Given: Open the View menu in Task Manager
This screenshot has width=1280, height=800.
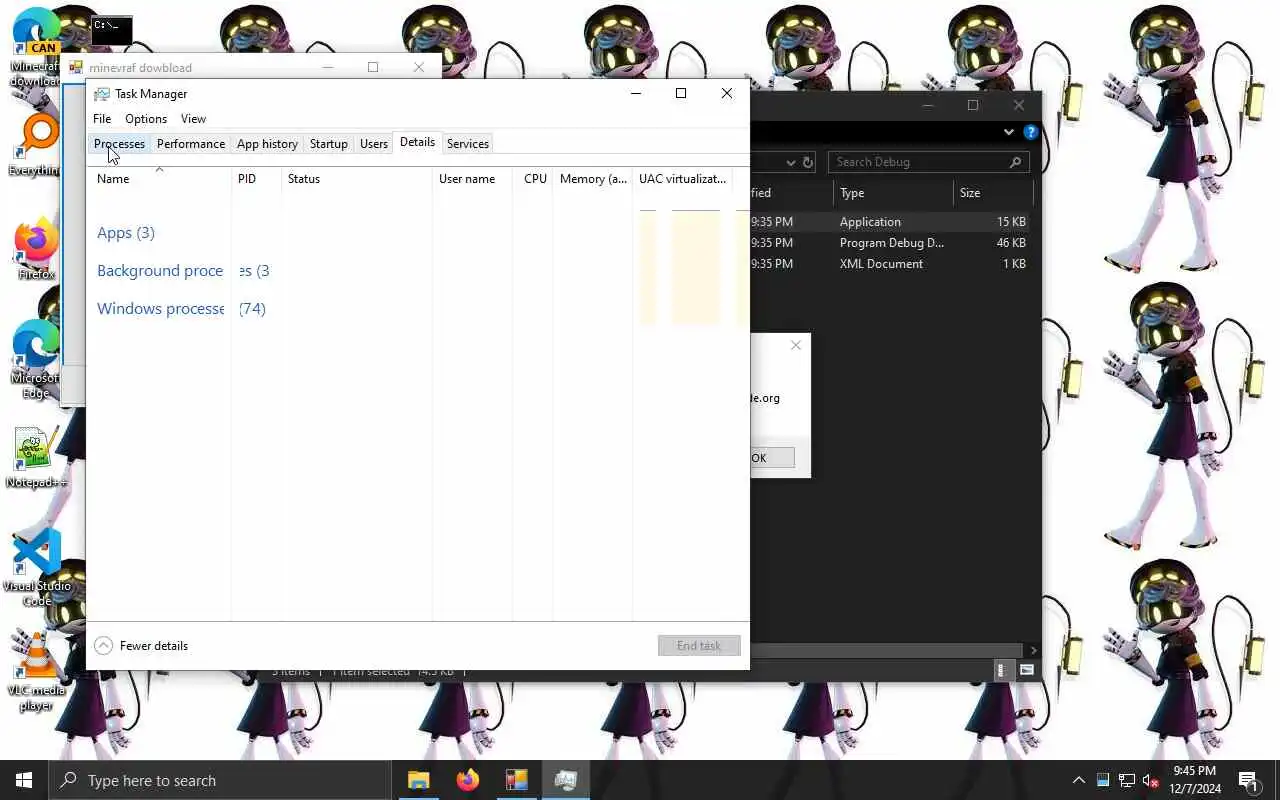Looking at the screenshot, I should 193,119.
